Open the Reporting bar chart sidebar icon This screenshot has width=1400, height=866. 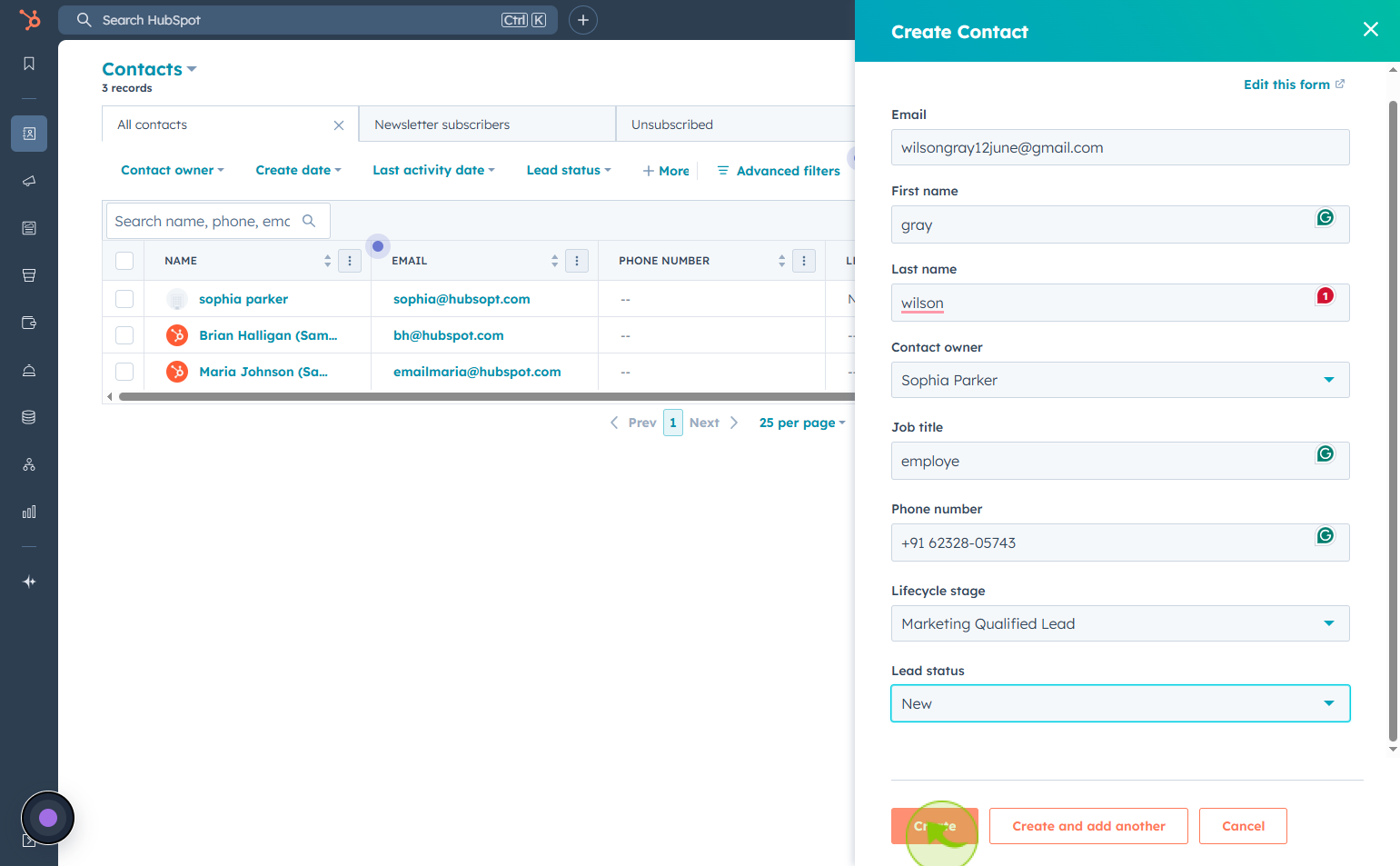coord(29,512)
